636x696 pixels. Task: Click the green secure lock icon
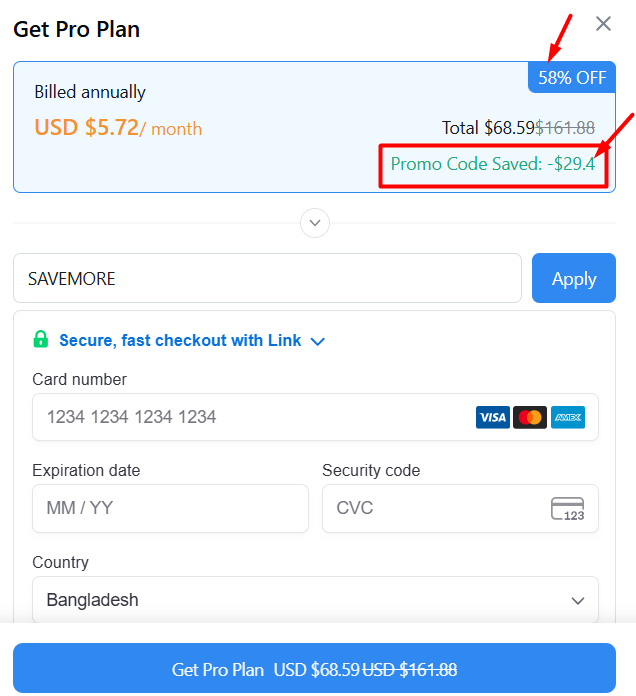point(41,340)
